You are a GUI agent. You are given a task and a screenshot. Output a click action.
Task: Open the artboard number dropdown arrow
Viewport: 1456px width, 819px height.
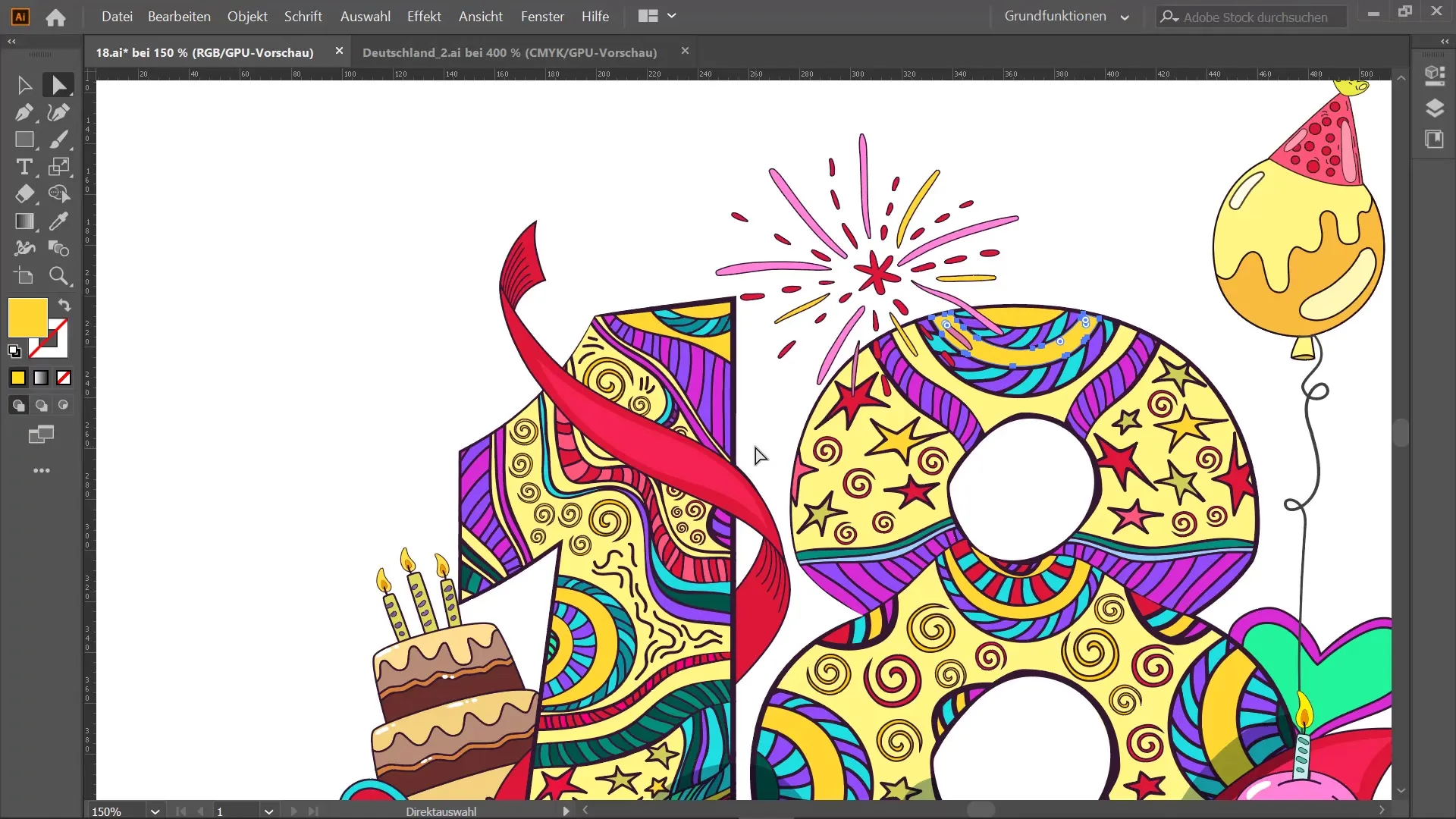click(x=268, y=811)
